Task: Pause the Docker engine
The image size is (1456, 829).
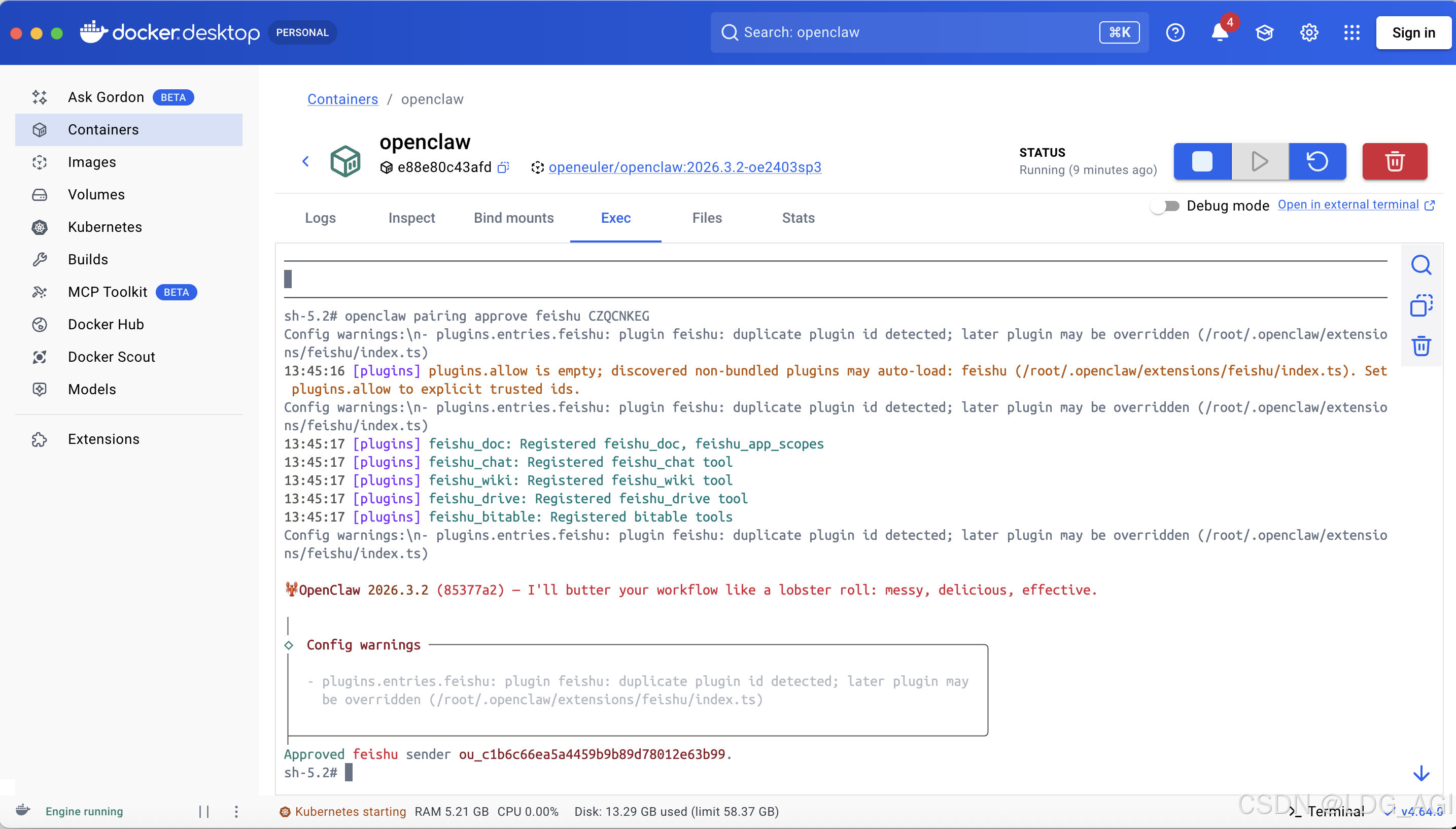Action: tap(204, 811)
